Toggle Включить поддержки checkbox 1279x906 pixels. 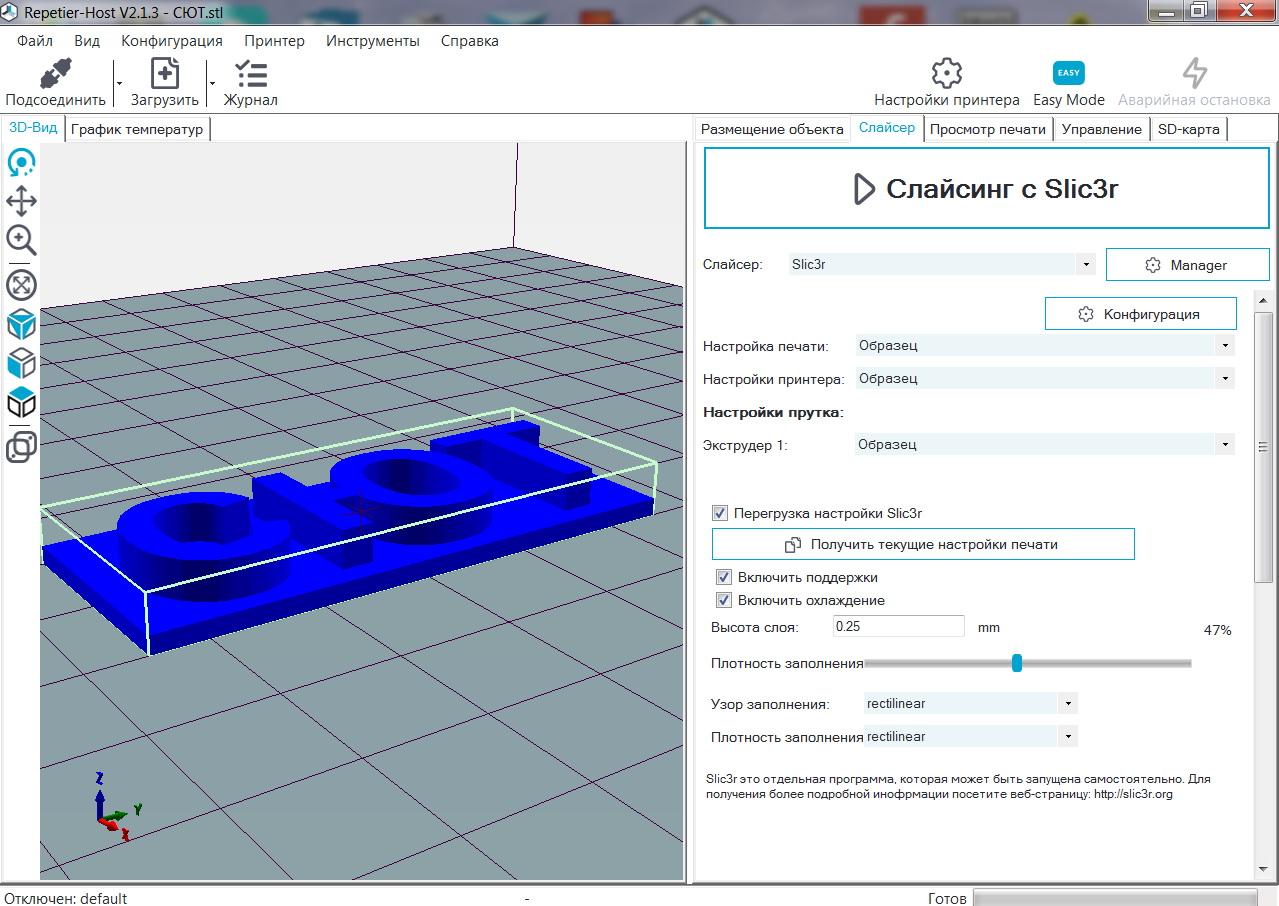(724, 577)
